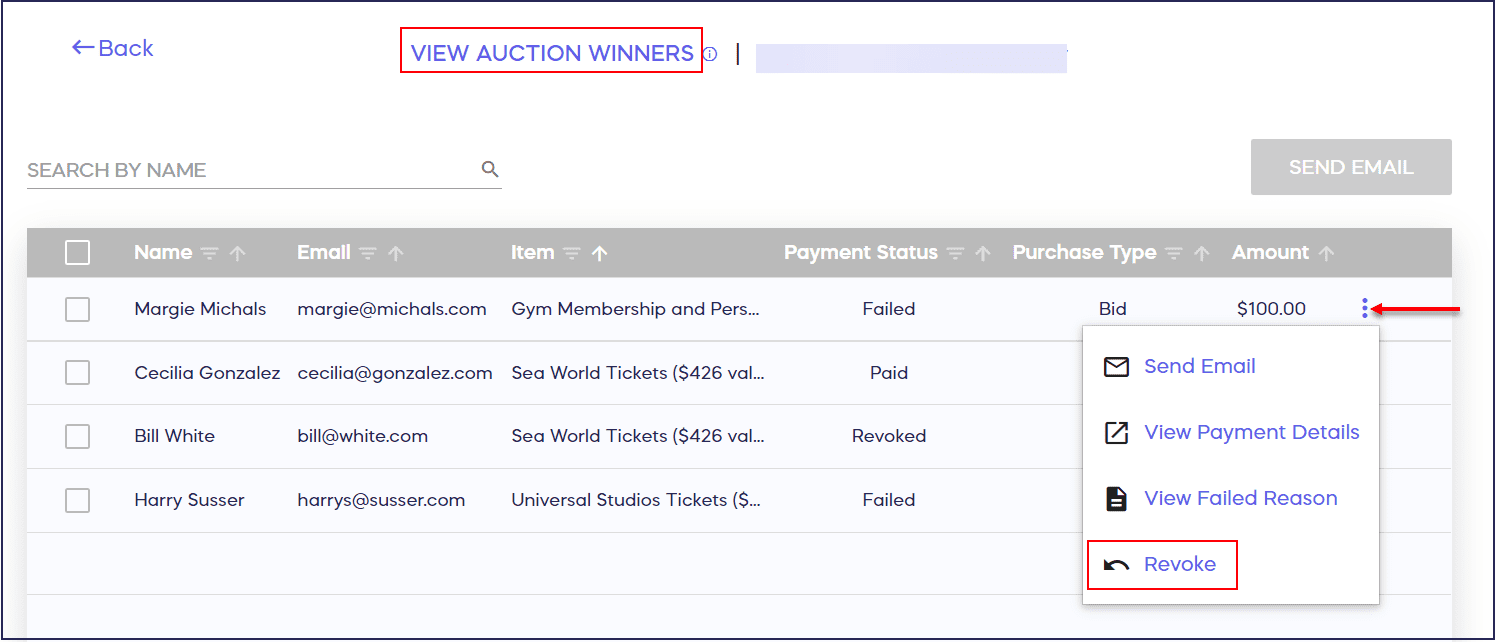The width and height of the screenshot is (1495, 642).
Task: Sort by Amount using the arrow icon
Action: pyautogui.click(x=1327, y=254)
